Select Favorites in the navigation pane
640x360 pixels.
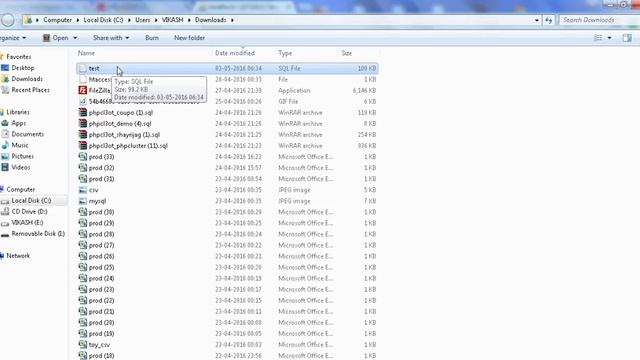(19, 57)
